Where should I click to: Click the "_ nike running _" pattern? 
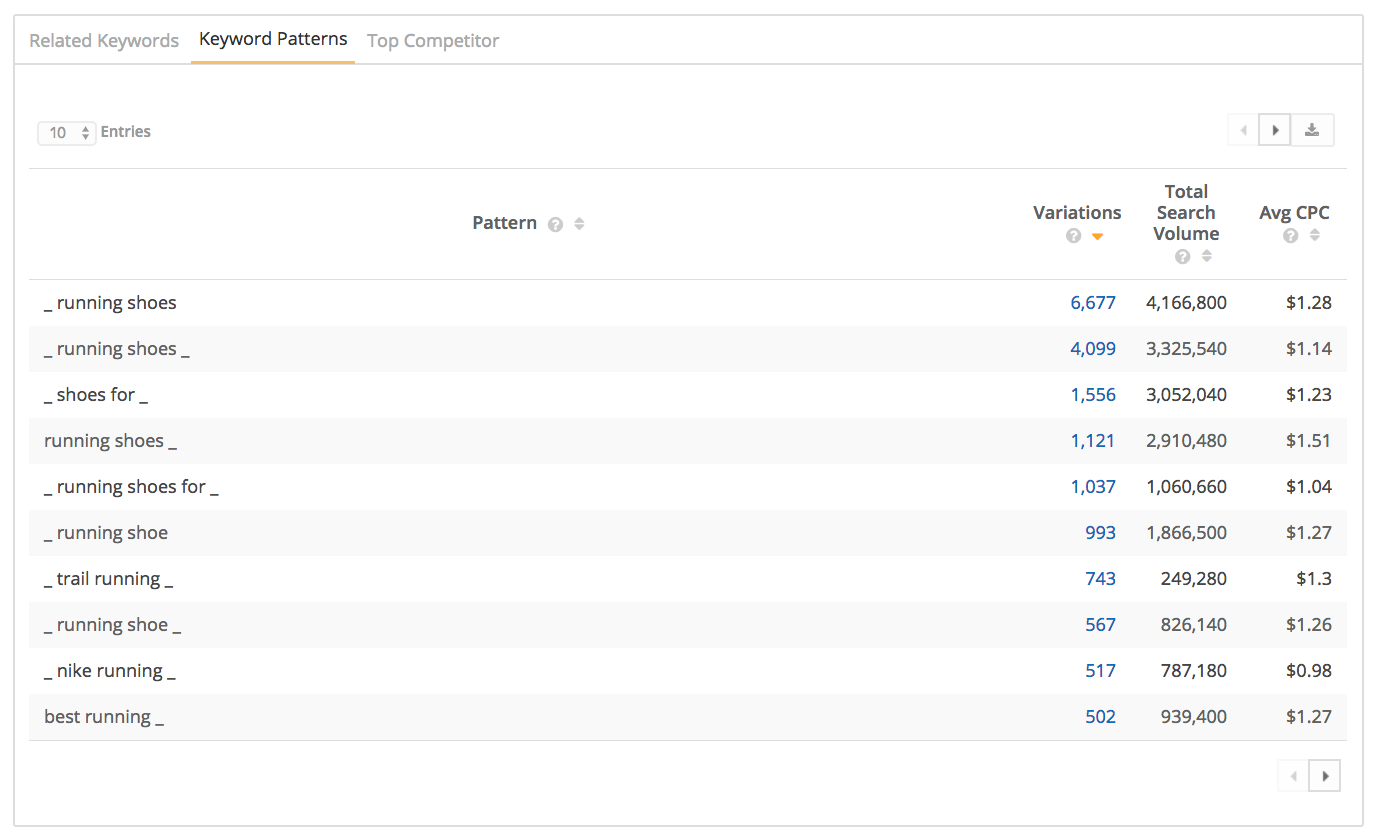click(110, 671)
